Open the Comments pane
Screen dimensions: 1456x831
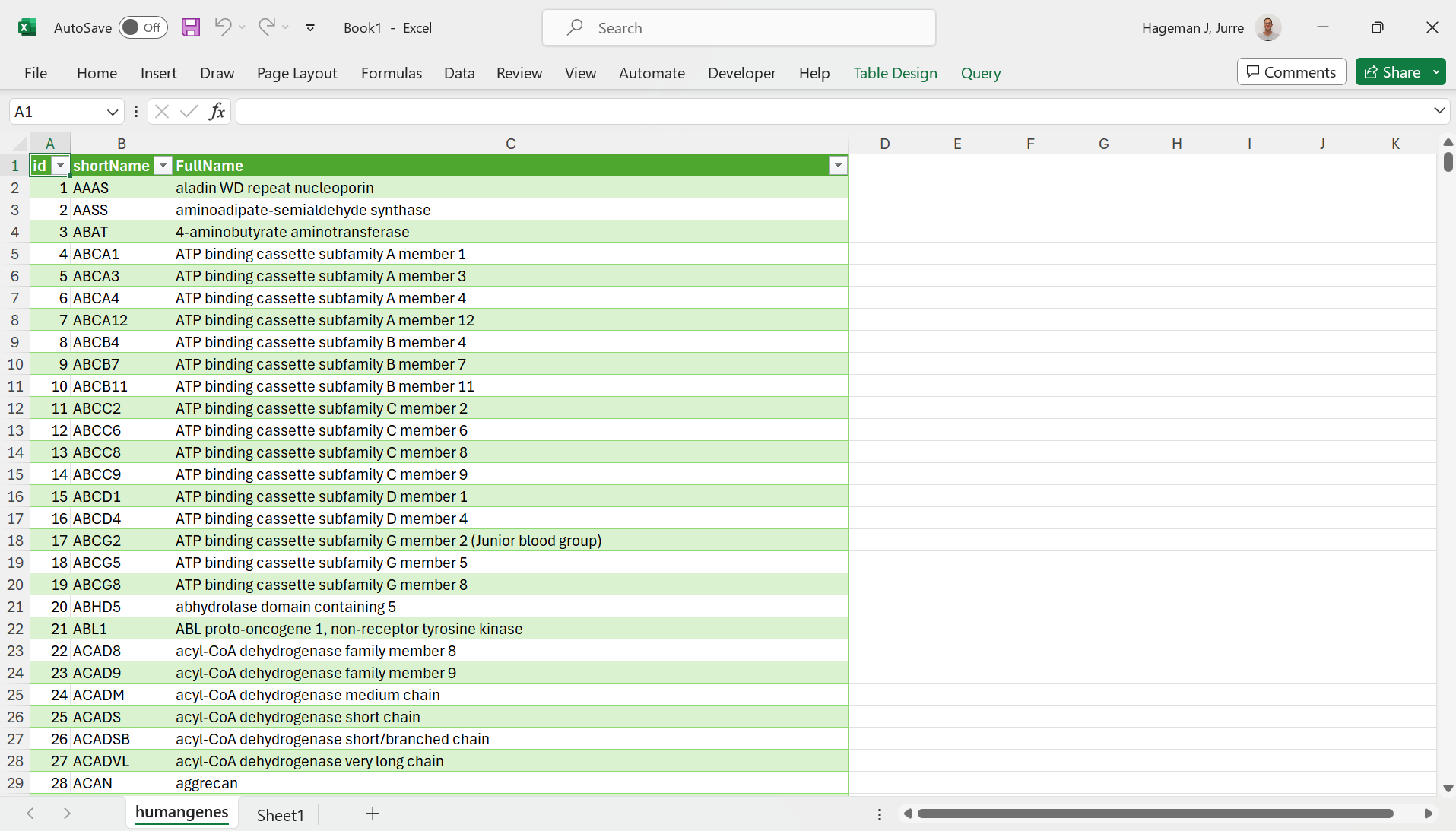(x=1290, y=71)
